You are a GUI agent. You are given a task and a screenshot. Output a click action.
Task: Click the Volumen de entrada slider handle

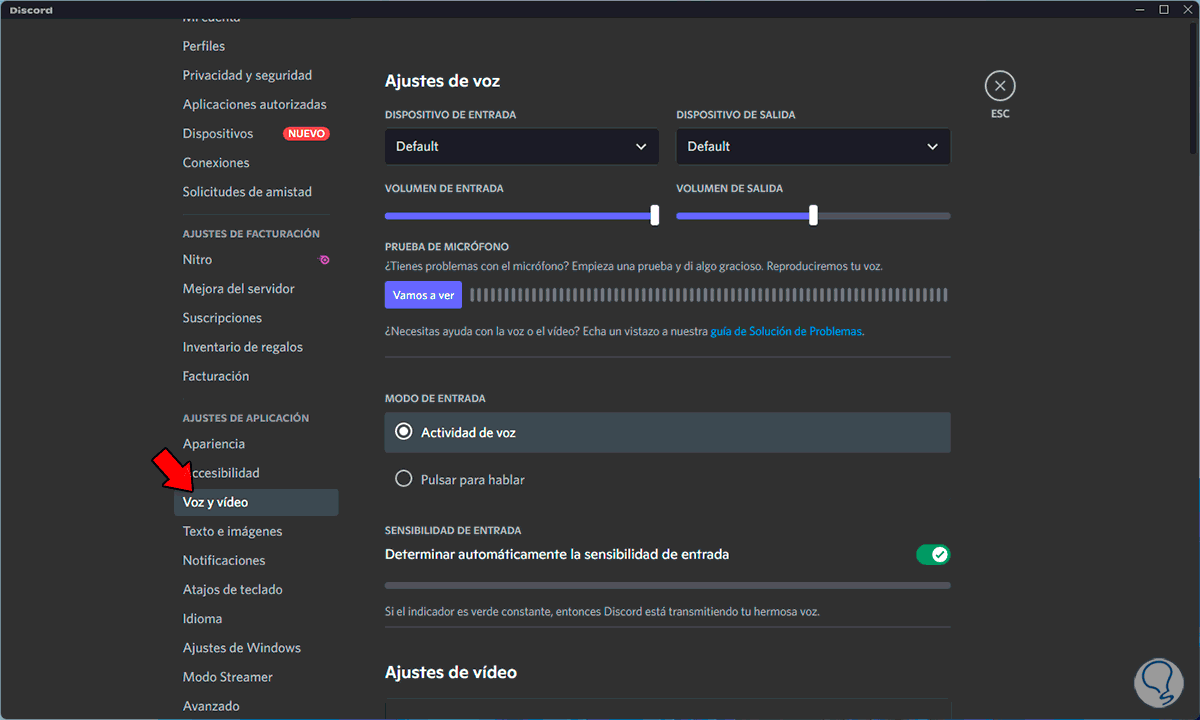click(655, 215)
